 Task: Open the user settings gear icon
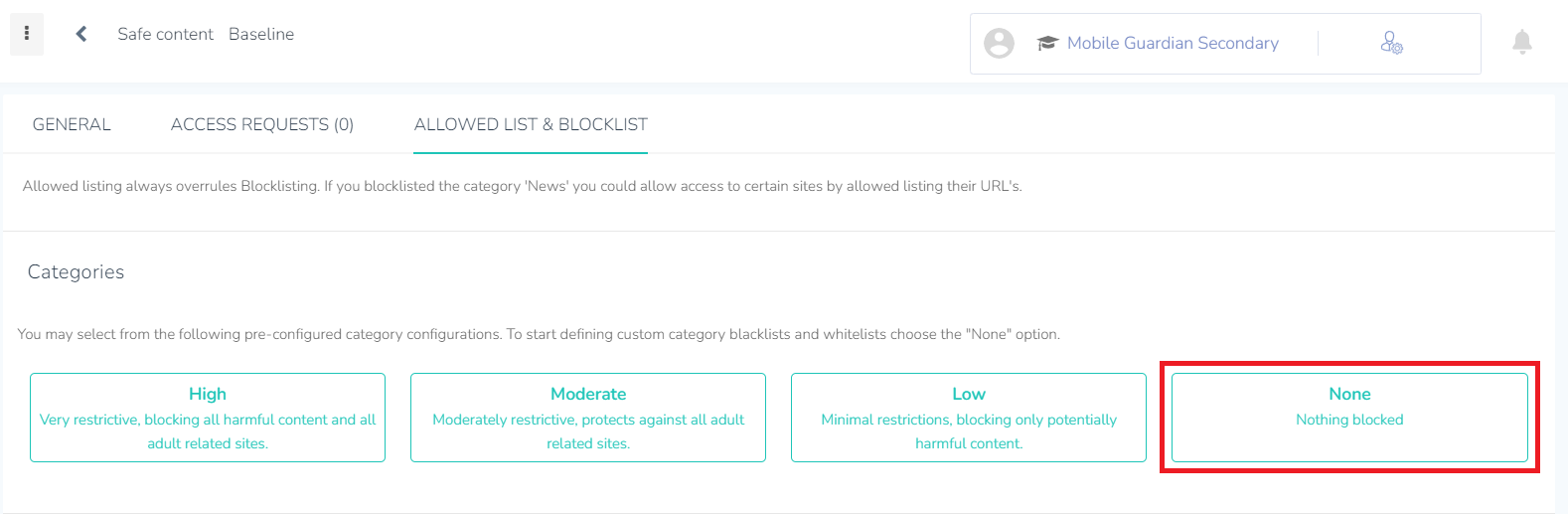pyautogui.click(x=1391, y=43)
